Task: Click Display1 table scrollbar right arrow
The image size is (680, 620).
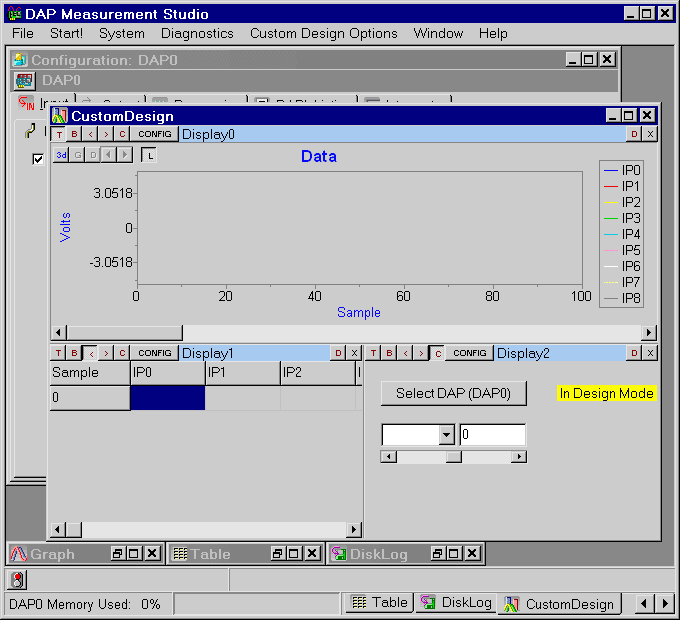Action: pos(354,529)
